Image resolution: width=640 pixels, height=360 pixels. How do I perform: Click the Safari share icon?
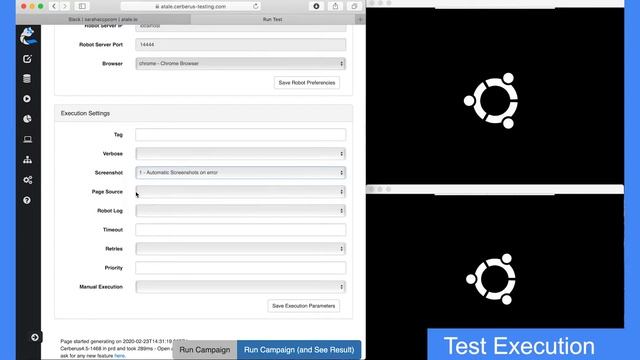[x=335, y=6]
